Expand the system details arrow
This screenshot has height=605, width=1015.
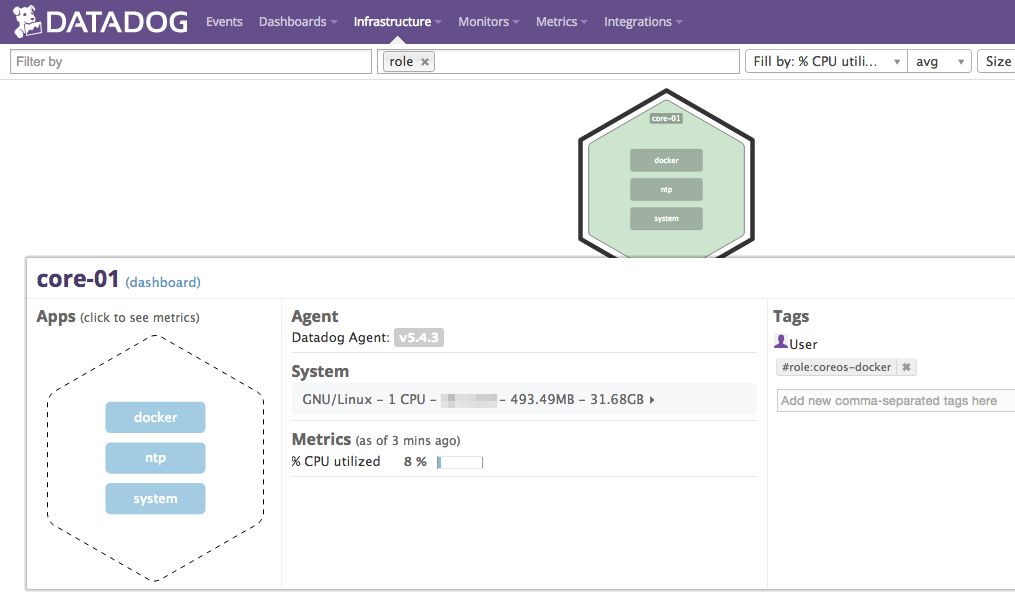click(x=652, y=400)
